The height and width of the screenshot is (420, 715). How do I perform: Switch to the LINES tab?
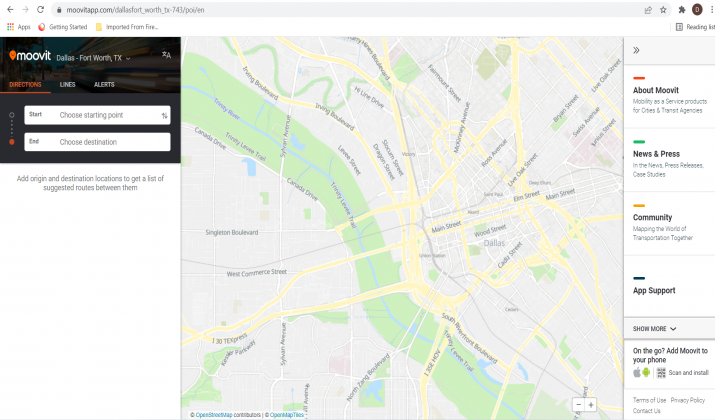67,84
